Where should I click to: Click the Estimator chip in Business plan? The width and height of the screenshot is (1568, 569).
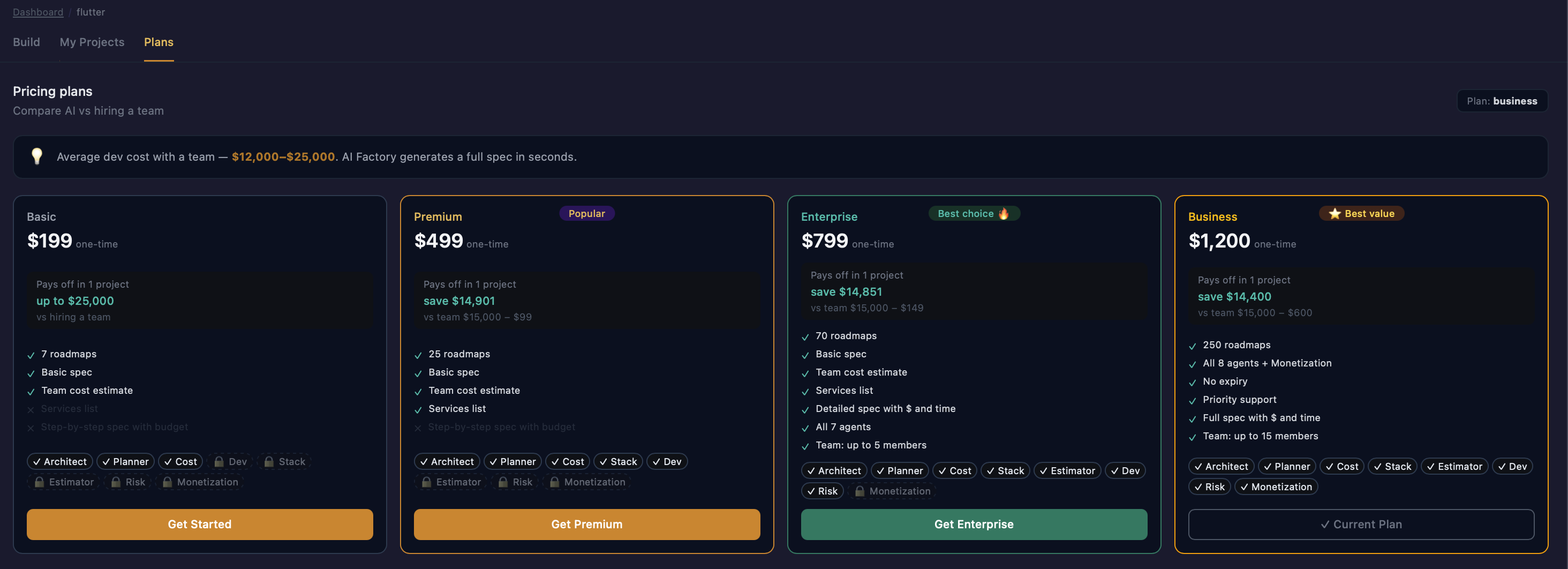[x=1454, y=467]
